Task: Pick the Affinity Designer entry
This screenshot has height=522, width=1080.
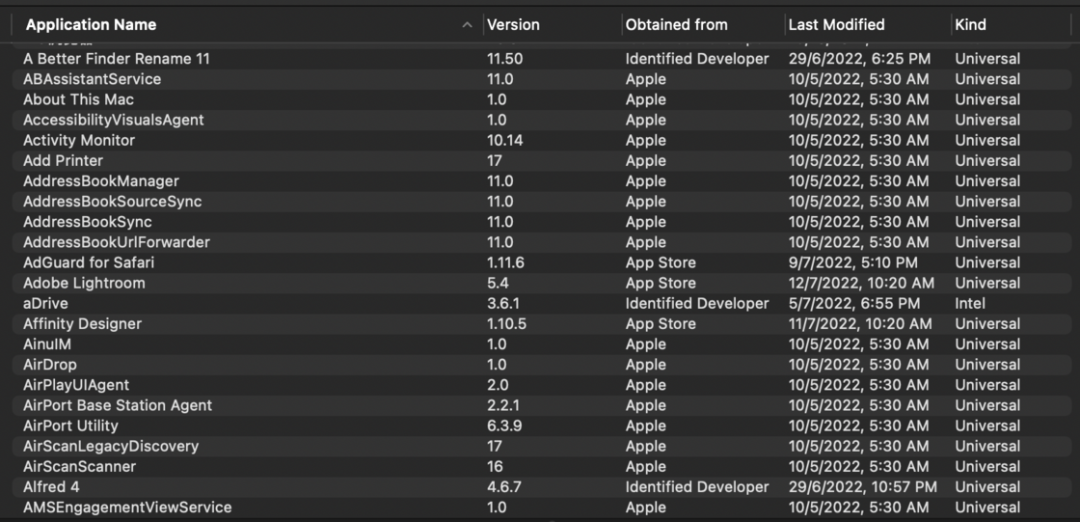Action: tap(82, 324)
